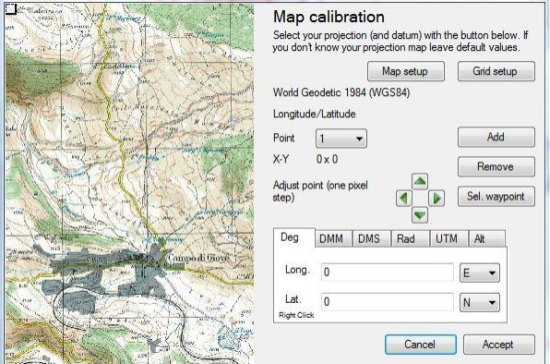Screen dimensions: 550x364
Task: Open Grid setup
Action: pyautogui.click(x=496, y=71)
